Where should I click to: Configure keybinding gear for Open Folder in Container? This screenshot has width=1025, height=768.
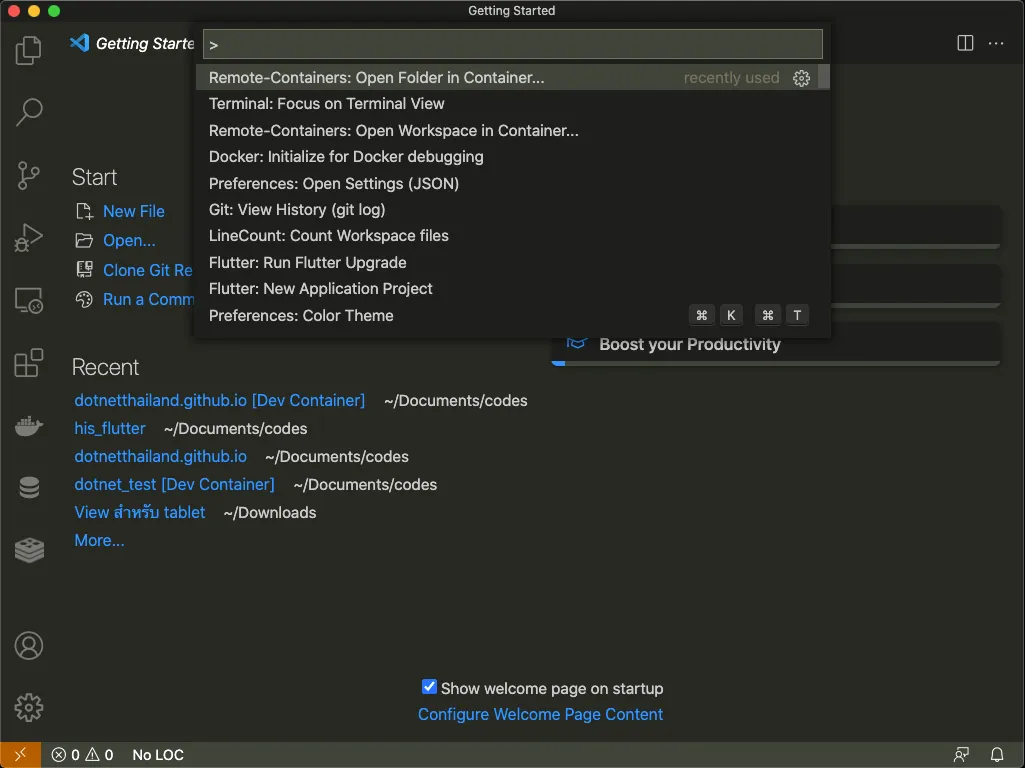point(801,78)
